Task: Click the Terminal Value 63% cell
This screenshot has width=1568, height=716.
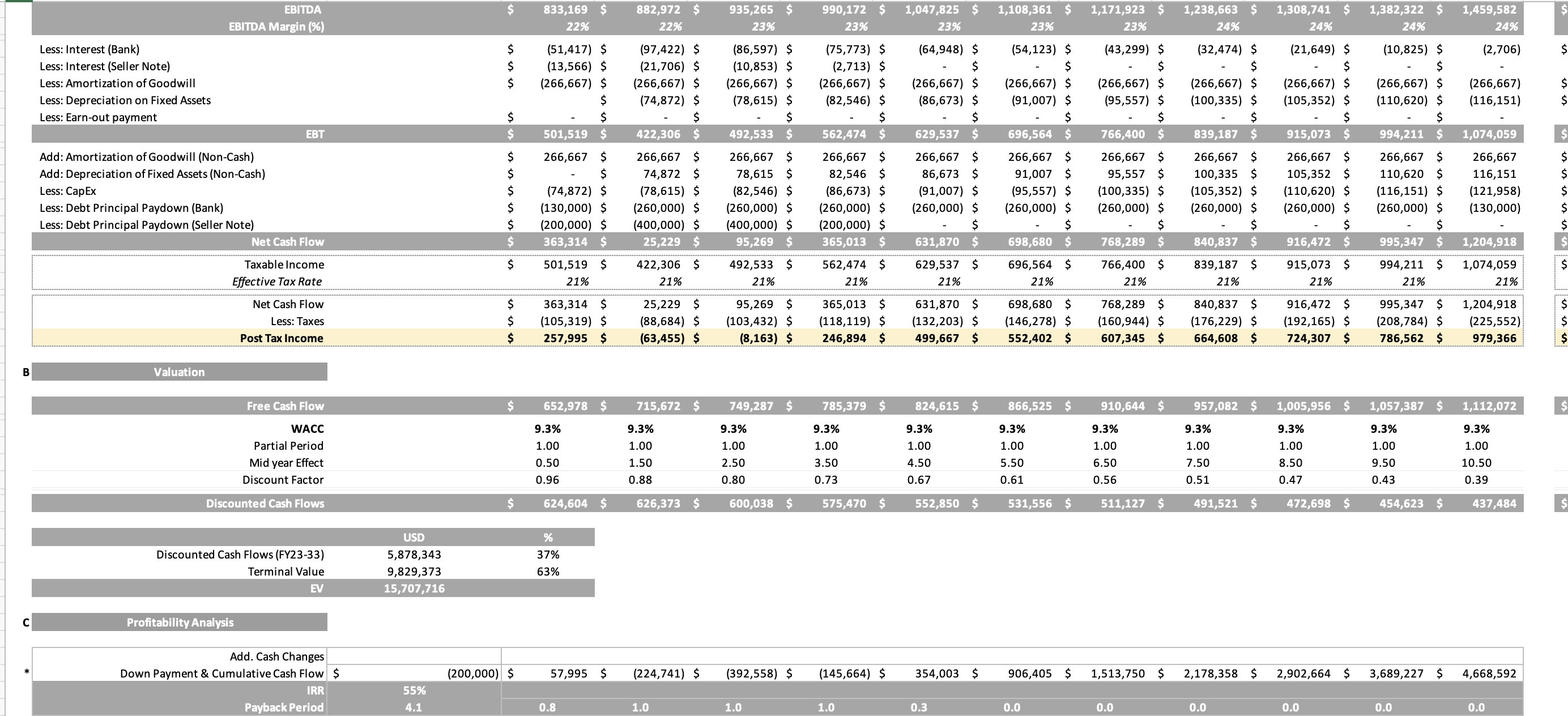Action: tap(548, 571)
